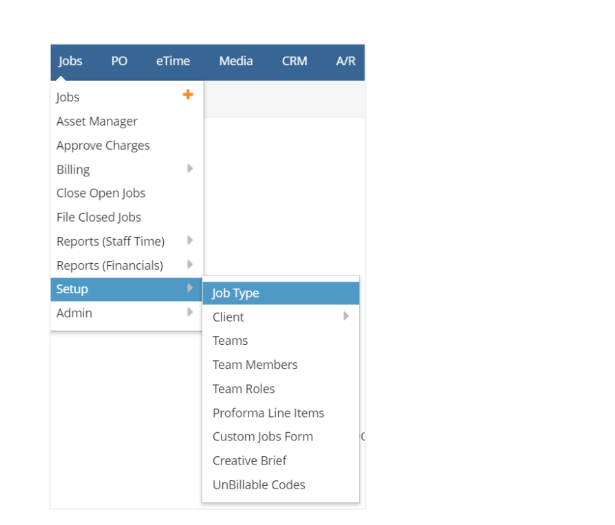Select Job Type in Setup submenu

click(x=281, y=293)
